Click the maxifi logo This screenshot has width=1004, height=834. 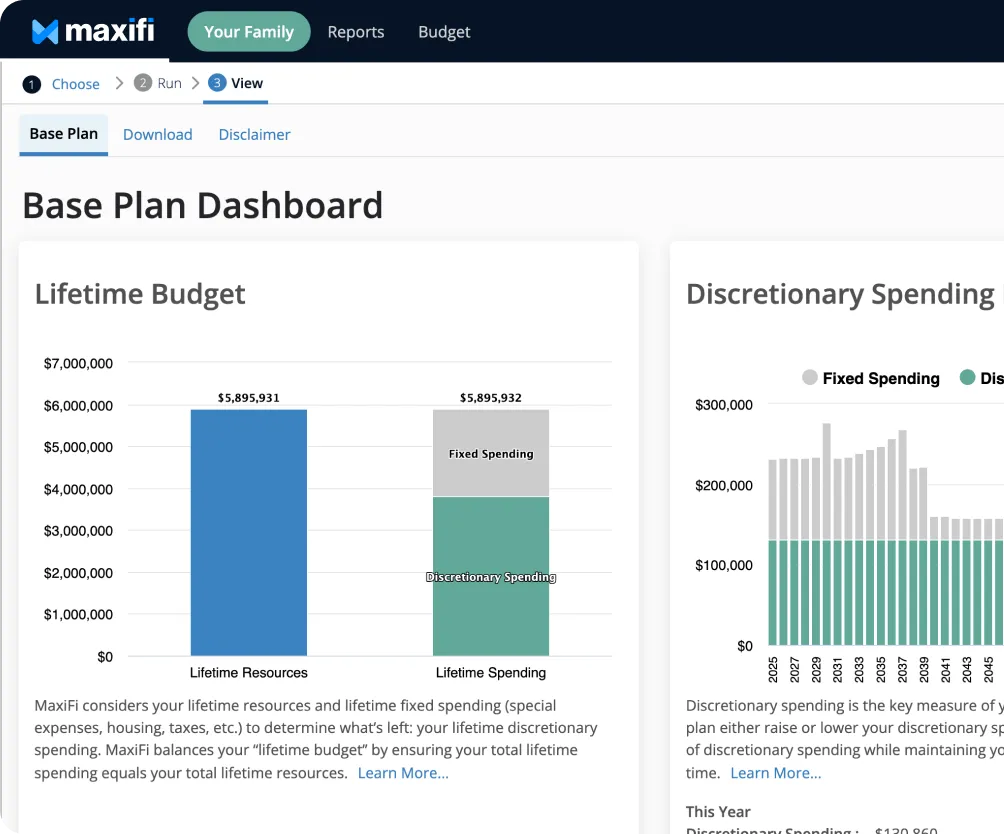[93, 31]
